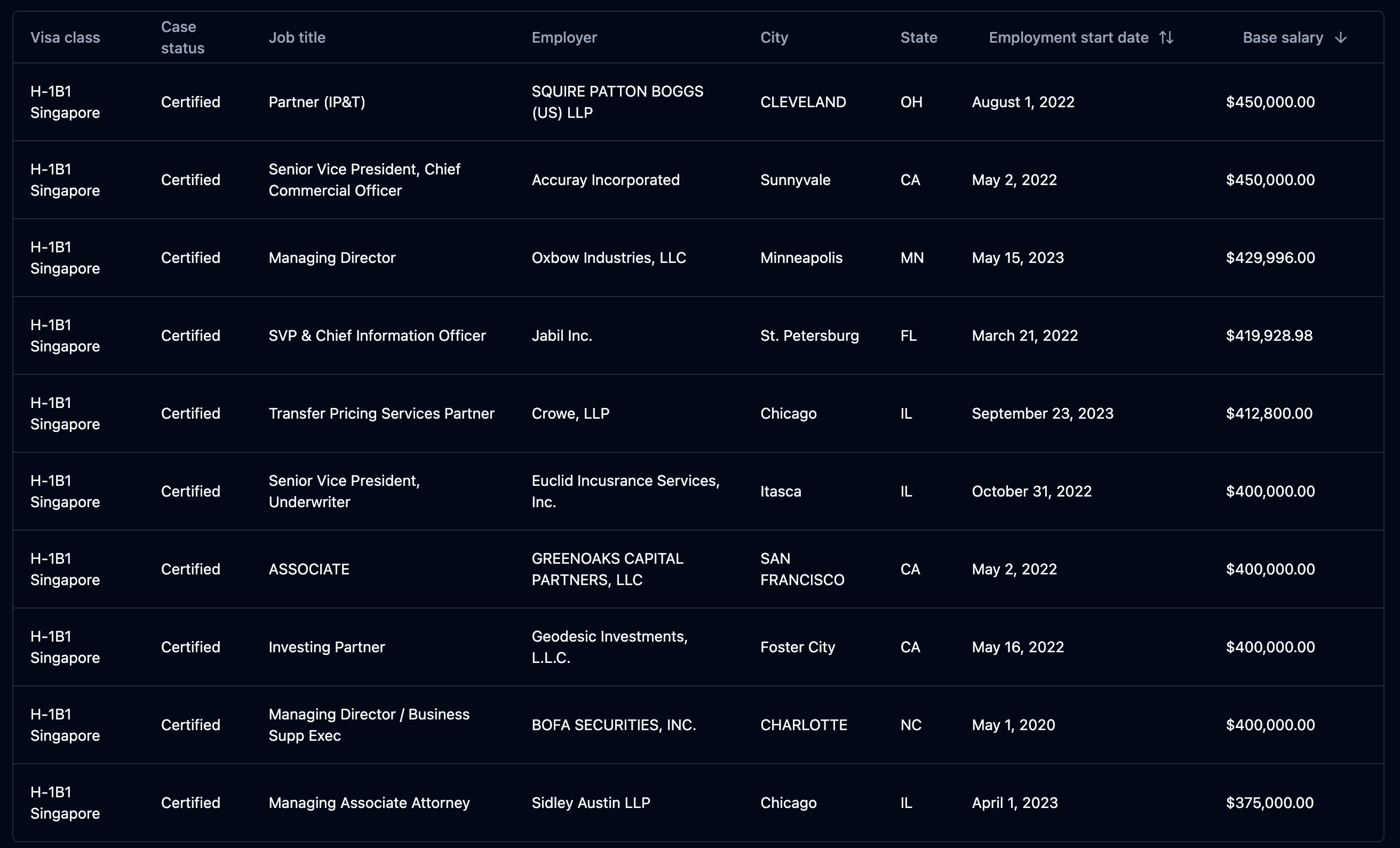Click the October 31, 2022 start date
Screen dimensions: 1400x848
tap(1031, 491)
